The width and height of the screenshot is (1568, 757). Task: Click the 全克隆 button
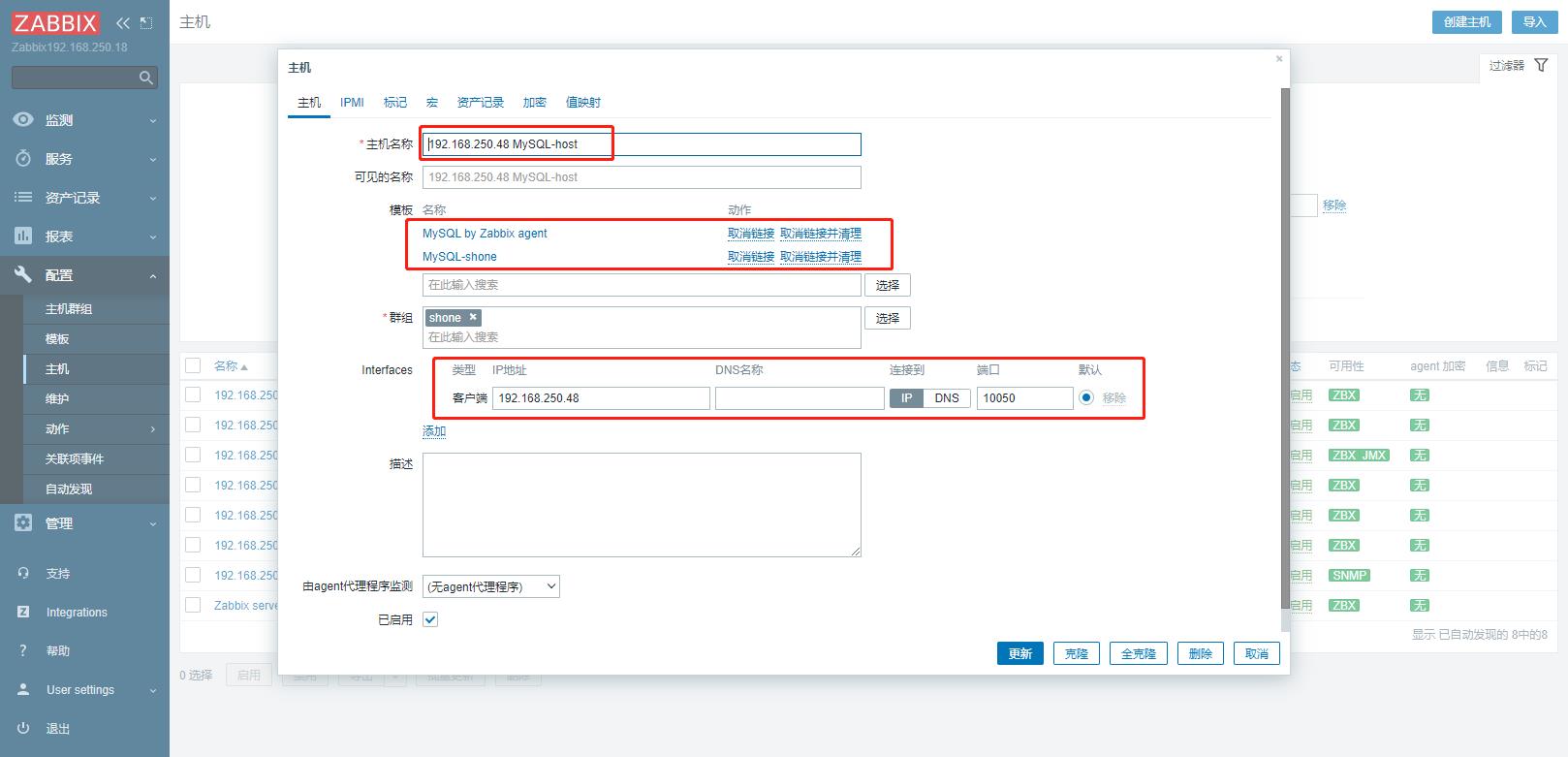(x=1139, y=653)
